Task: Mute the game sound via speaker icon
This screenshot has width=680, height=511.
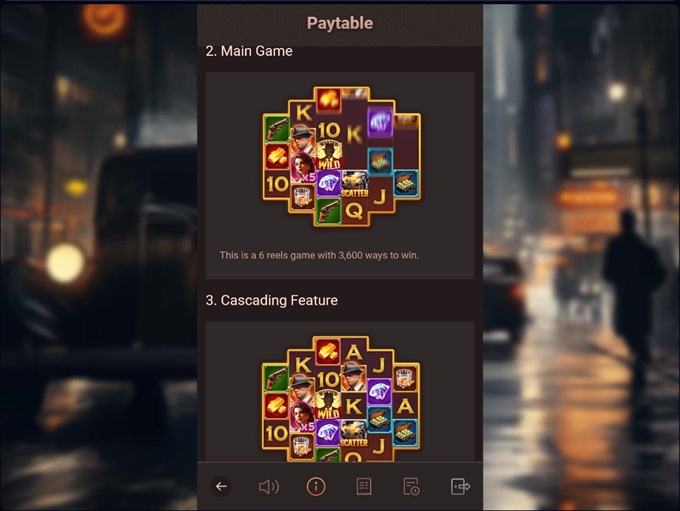Action: (269, 487)
